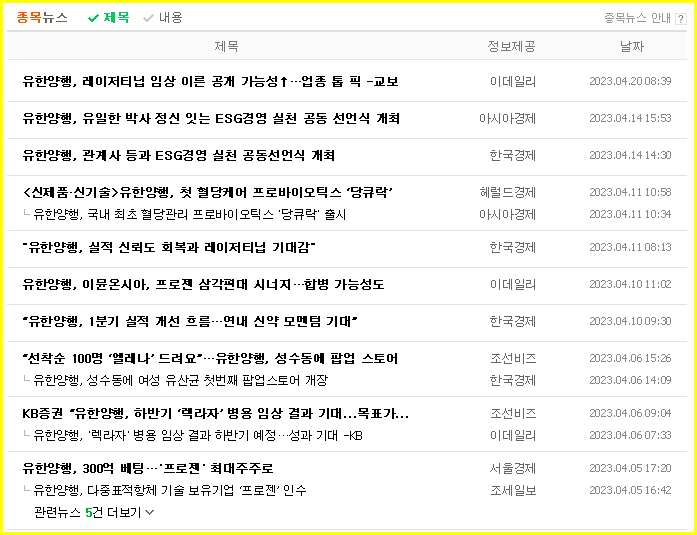The image size is (697, 535).
Task: Click the date 2023.04.11 10:58
Action: pyautogui.click(x=630, y=192)
